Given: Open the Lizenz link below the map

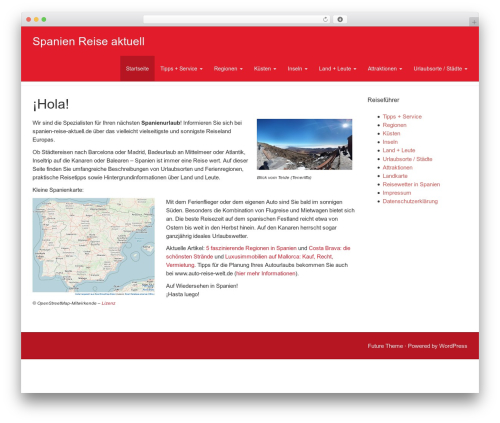Looking at the screenshot, I should pyautogui.click(x=108, y=303).
